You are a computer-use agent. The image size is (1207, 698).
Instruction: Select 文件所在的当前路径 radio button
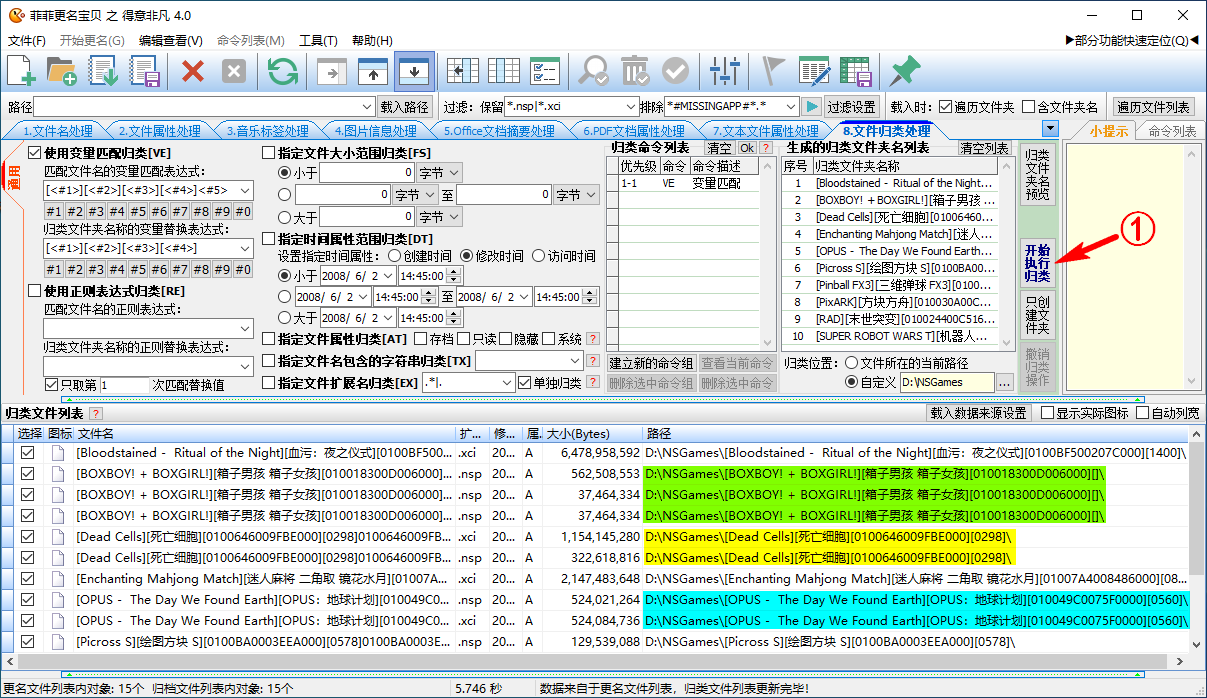click(852, 363)
